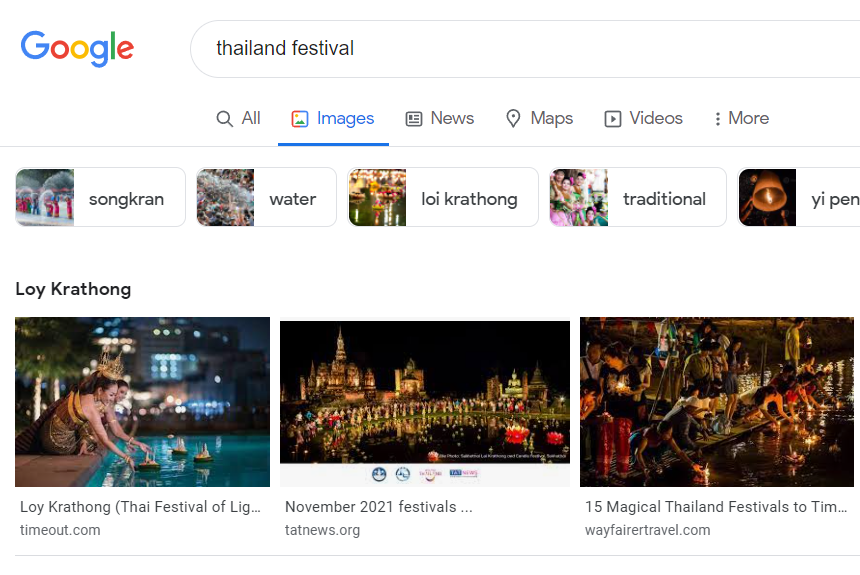
Task: Click the November 2021 festivals link
Action: point(378,507)
